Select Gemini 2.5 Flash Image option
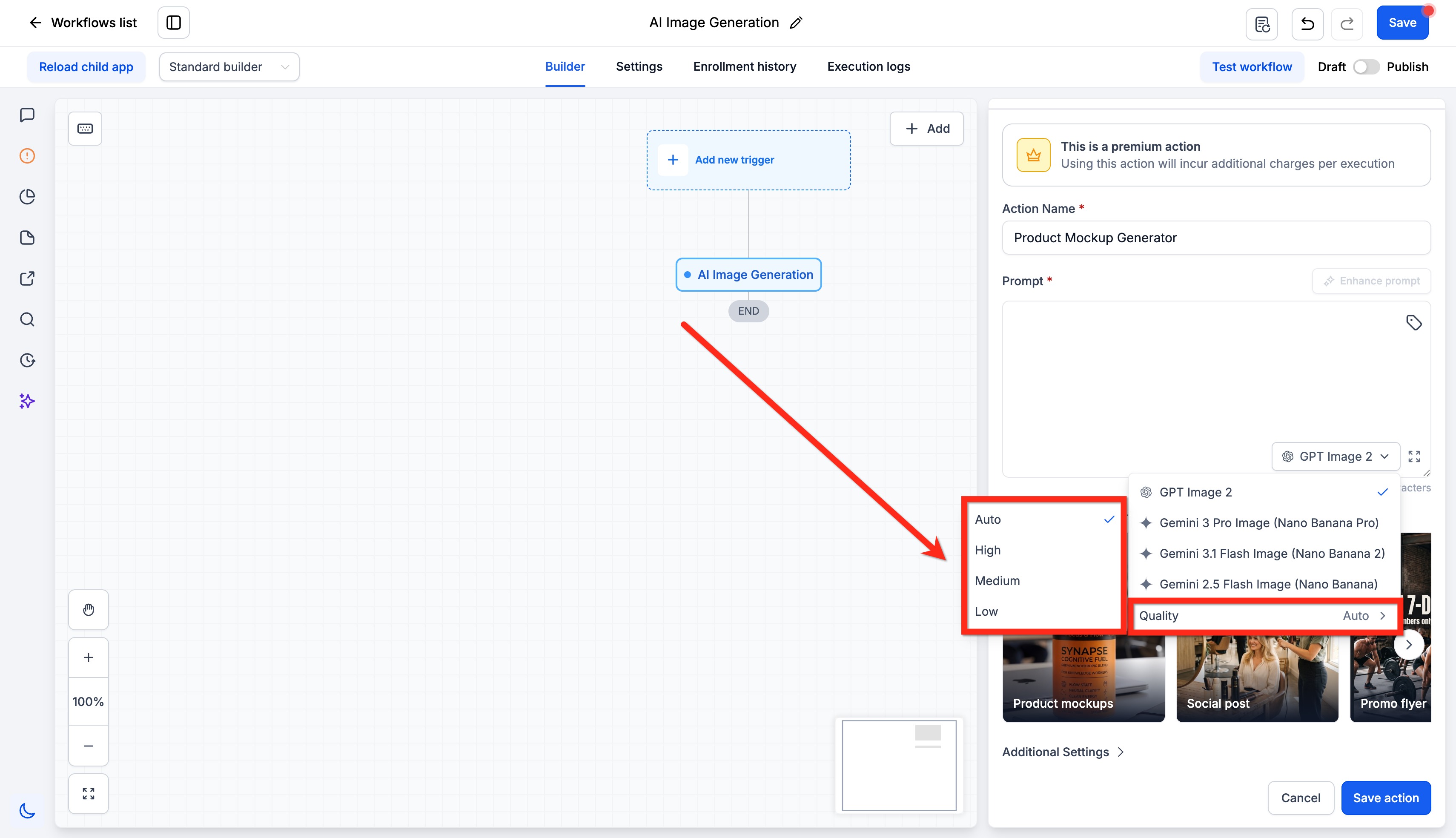 click(1264, 584)
